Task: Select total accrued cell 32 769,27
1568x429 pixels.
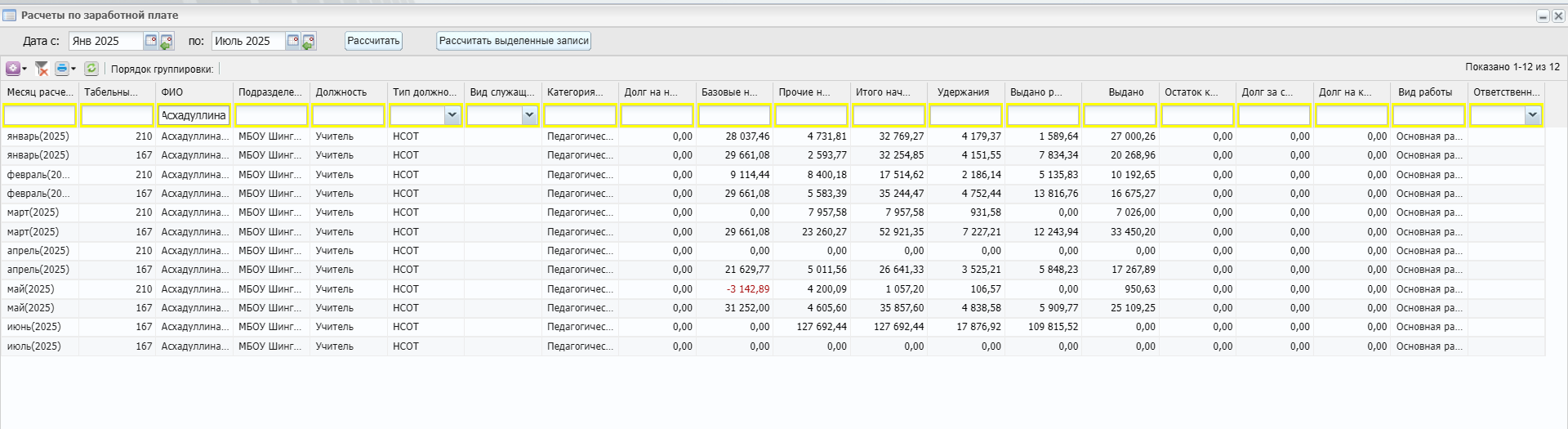Action: [x=889, y=136]
